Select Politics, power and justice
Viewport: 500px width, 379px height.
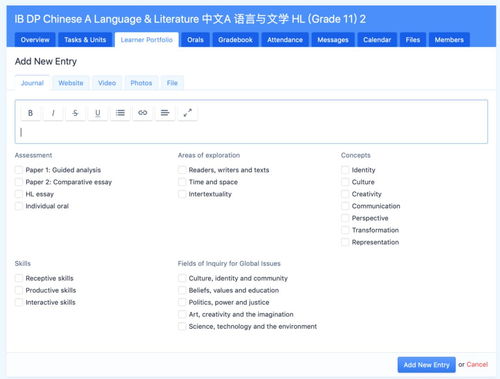(182, 302)
